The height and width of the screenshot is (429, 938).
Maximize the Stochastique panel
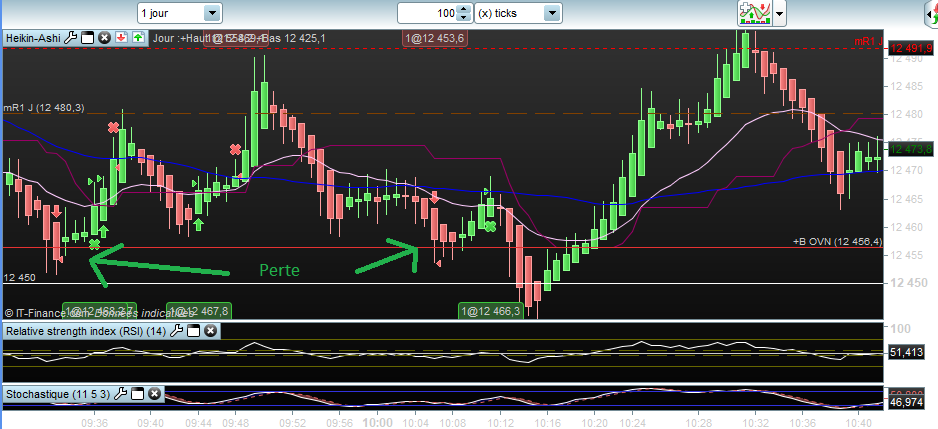point(138,393)
